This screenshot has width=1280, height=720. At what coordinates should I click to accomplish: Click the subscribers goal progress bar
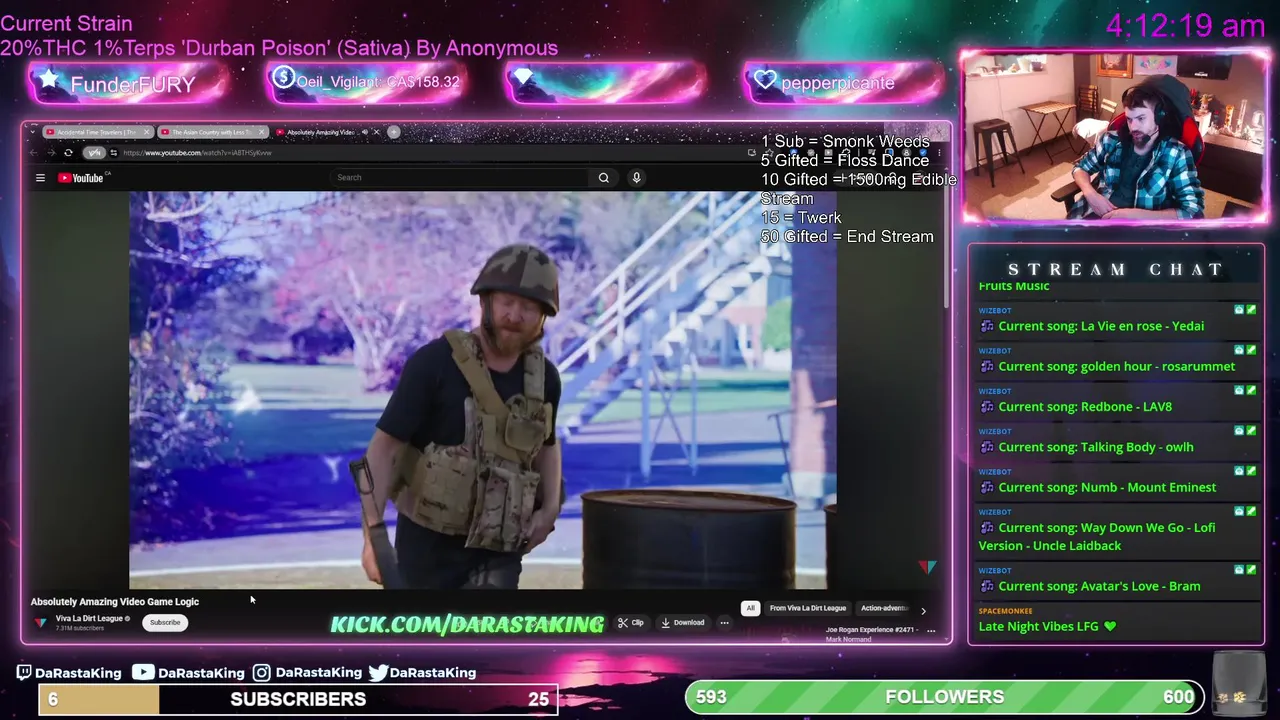(x=298, y=699)
